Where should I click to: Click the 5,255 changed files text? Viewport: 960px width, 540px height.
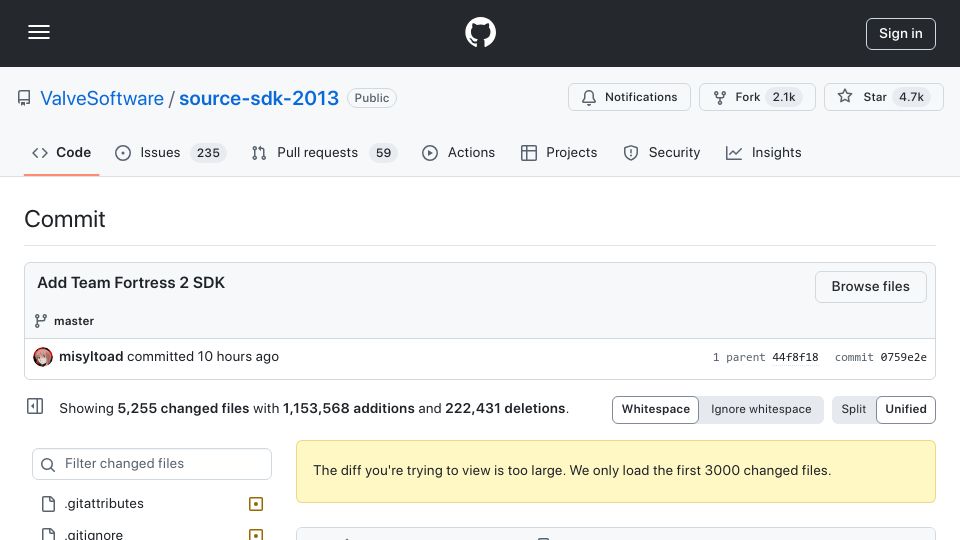point(183,408)
